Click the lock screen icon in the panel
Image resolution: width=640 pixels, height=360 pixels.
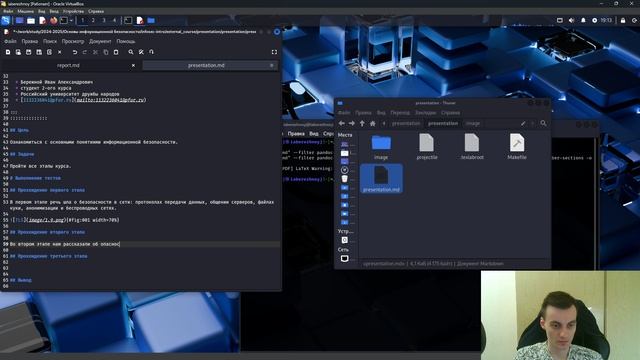coord(623,20)
